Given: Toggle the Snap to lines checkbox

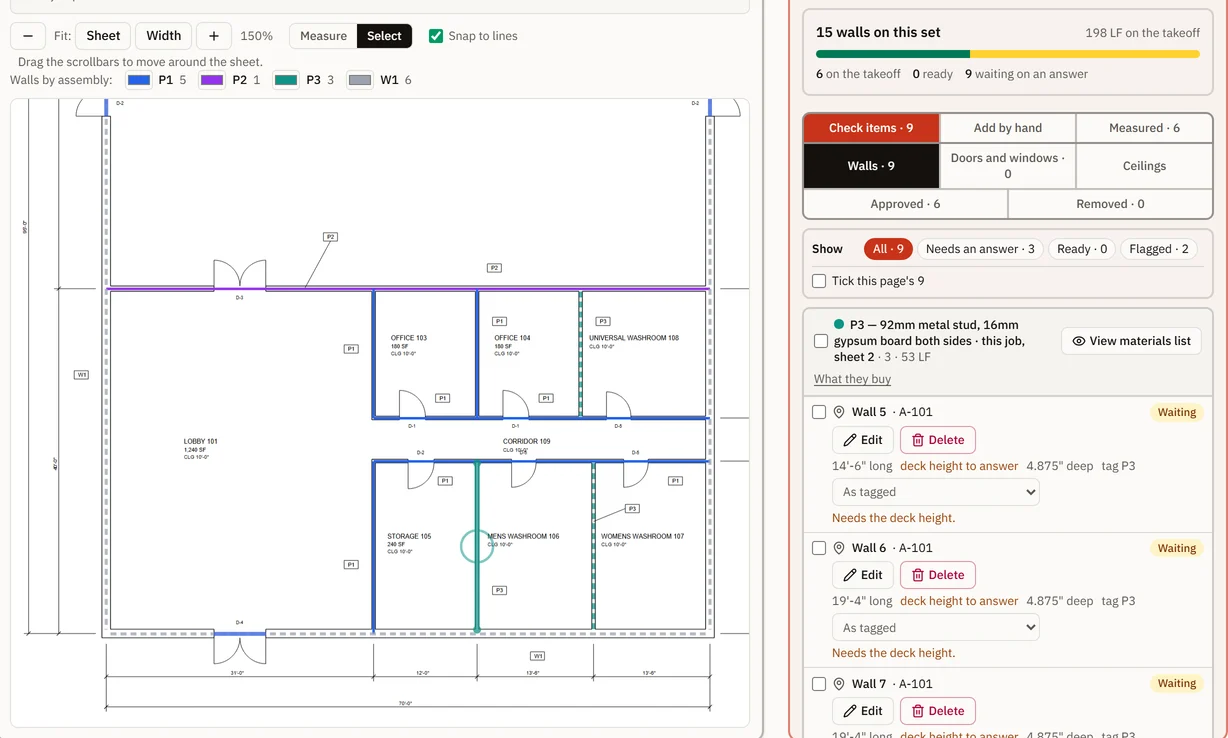Looking at the screenshot, I should tap(436, 36).
